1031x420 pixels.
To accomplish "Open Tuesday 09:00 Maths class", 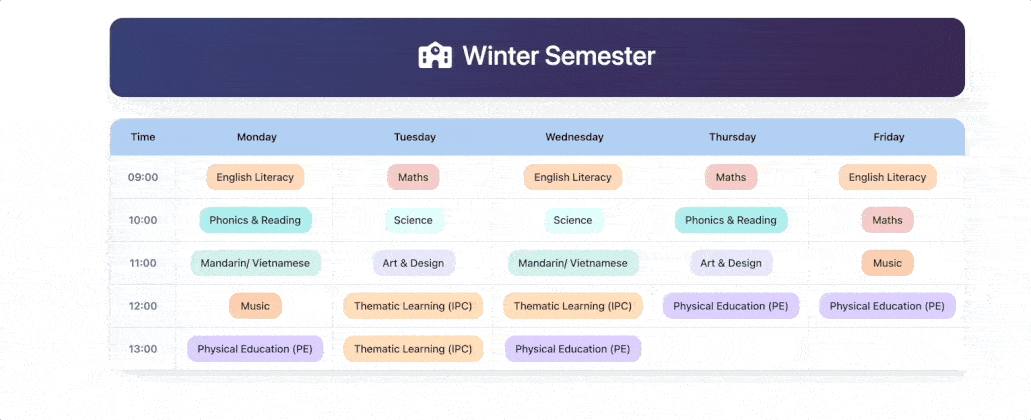I will 413,177.
